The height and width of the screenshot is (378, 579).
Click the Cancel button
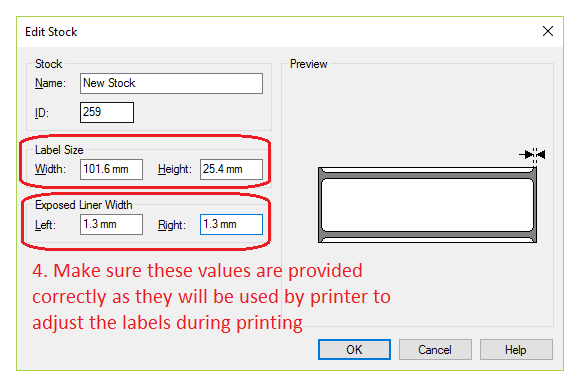pos(435,350)
